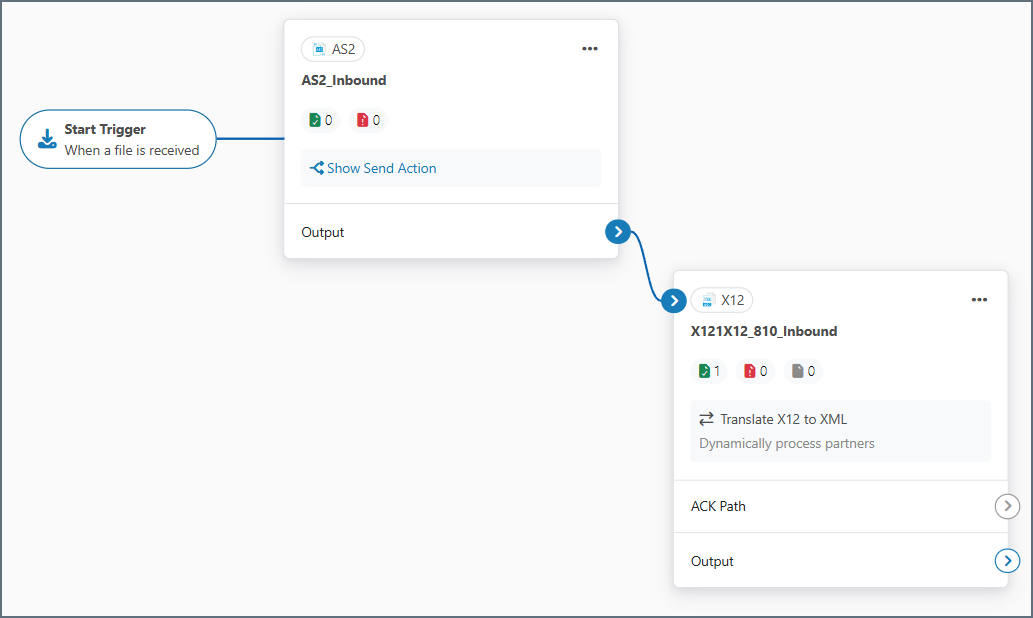
Task: Click the X12 connector type badge
Action: [722, 300]
